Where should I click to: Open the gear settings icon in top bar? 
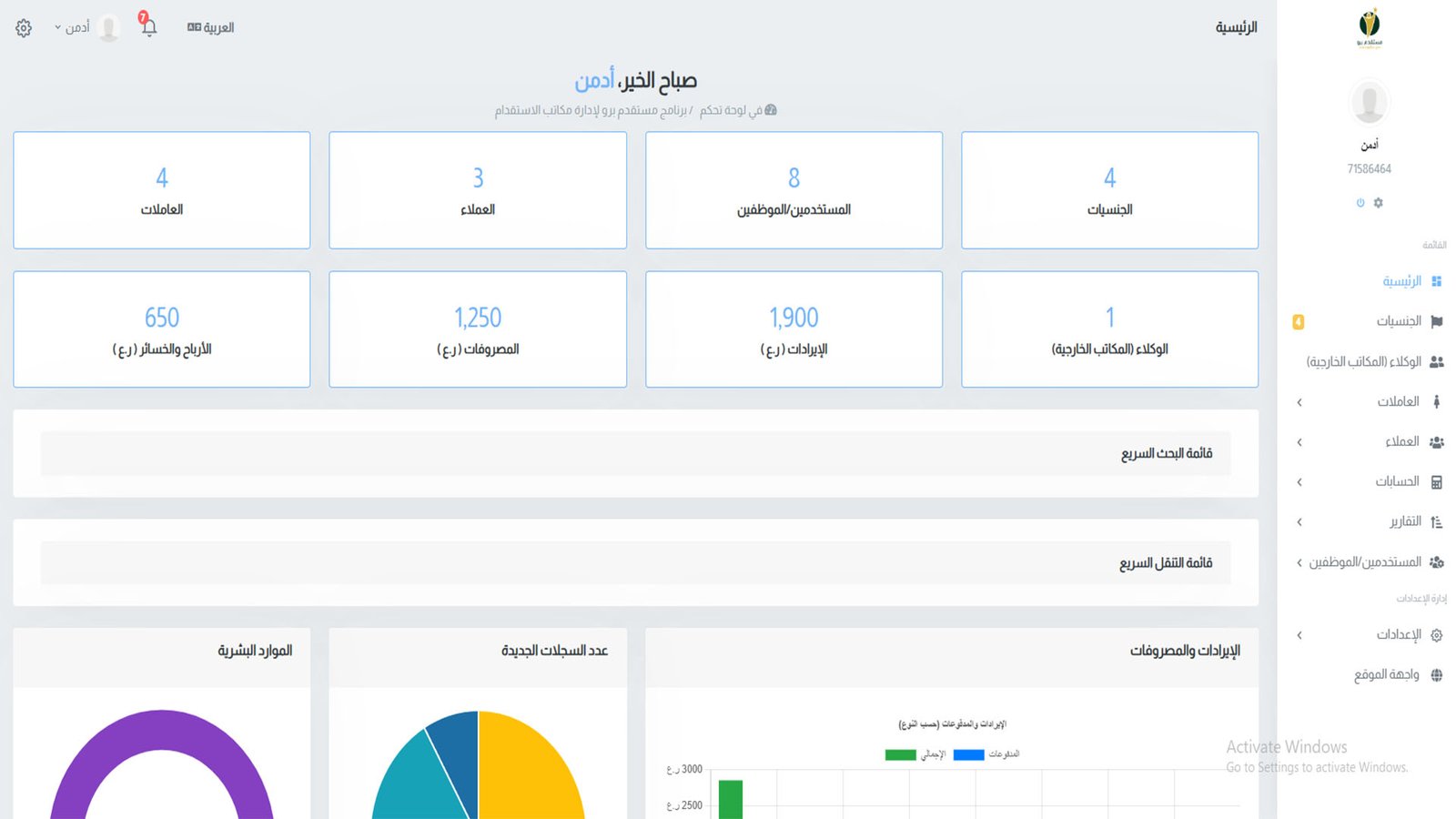click(24, 28)
